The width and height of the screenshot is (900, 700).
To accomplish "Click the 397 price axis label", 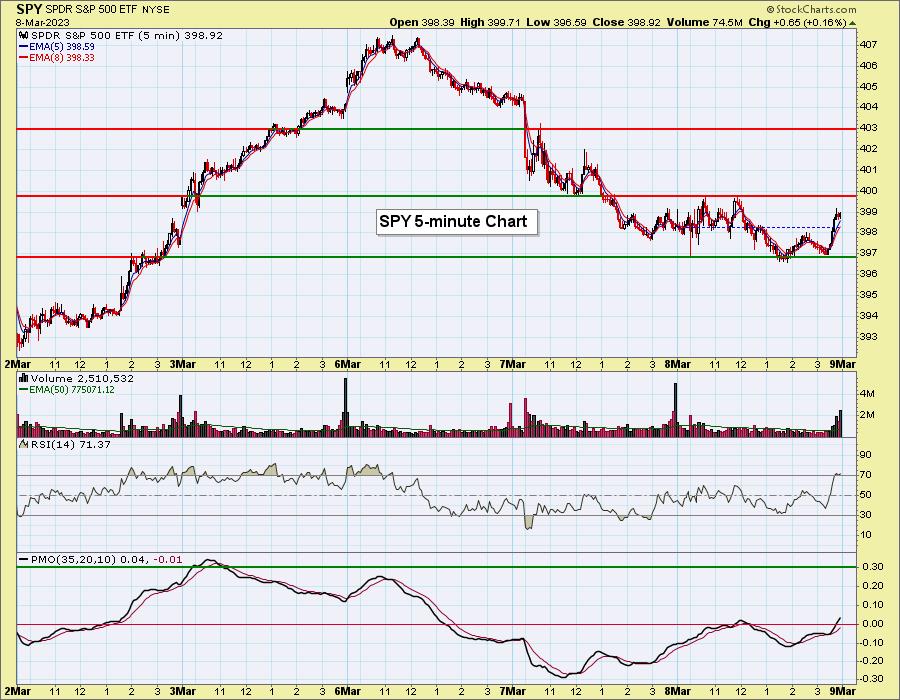I will (870, 252).
